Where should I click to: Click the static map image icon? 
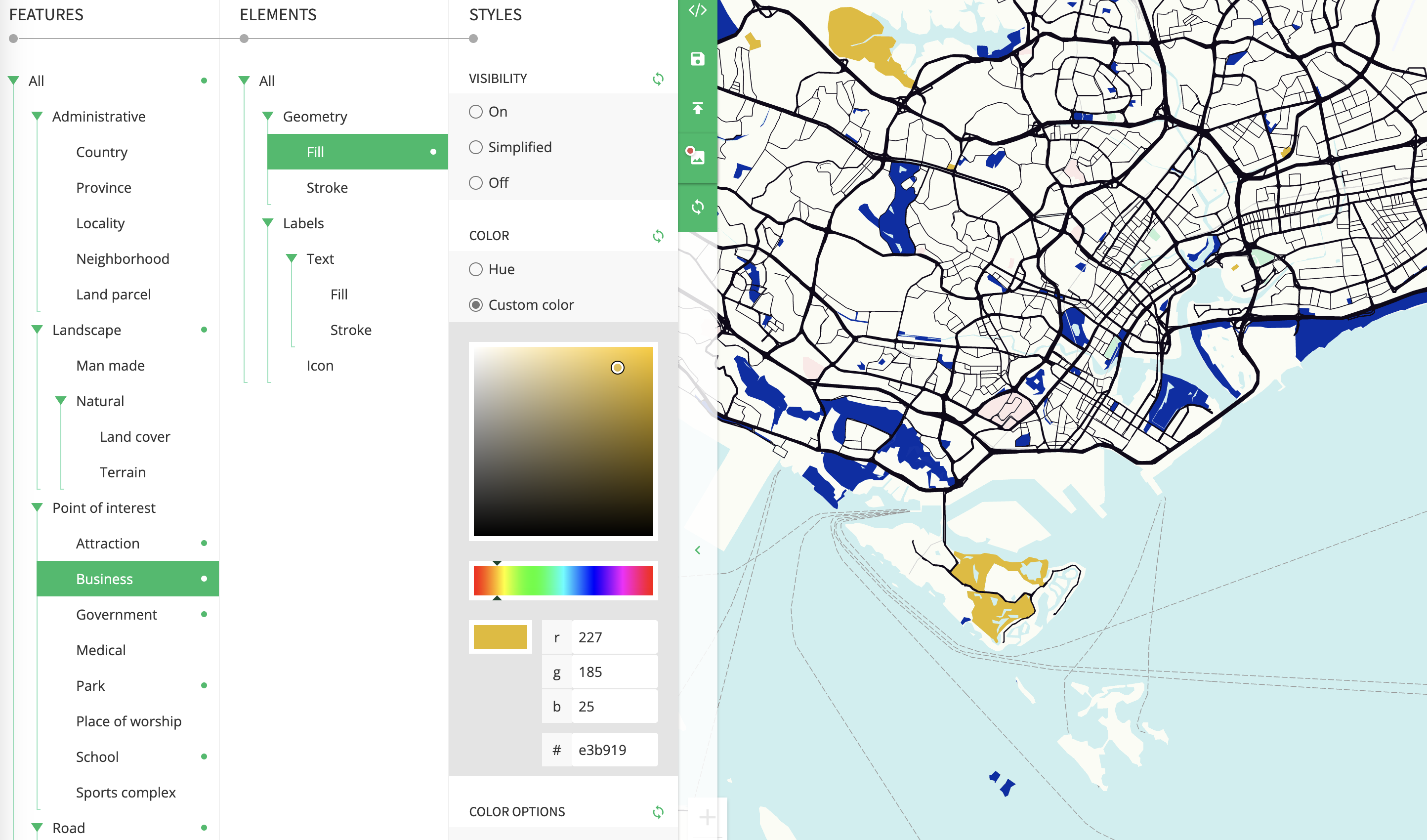696,155
